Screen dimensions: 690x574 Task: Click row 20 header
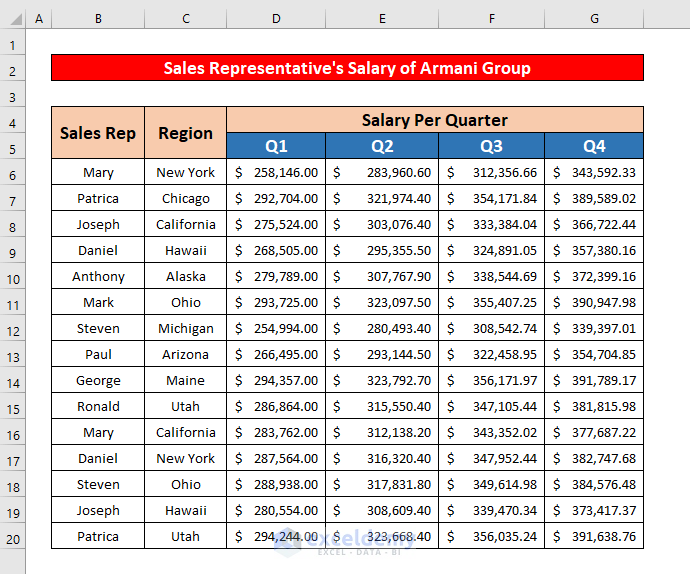(x=13, y=537)
